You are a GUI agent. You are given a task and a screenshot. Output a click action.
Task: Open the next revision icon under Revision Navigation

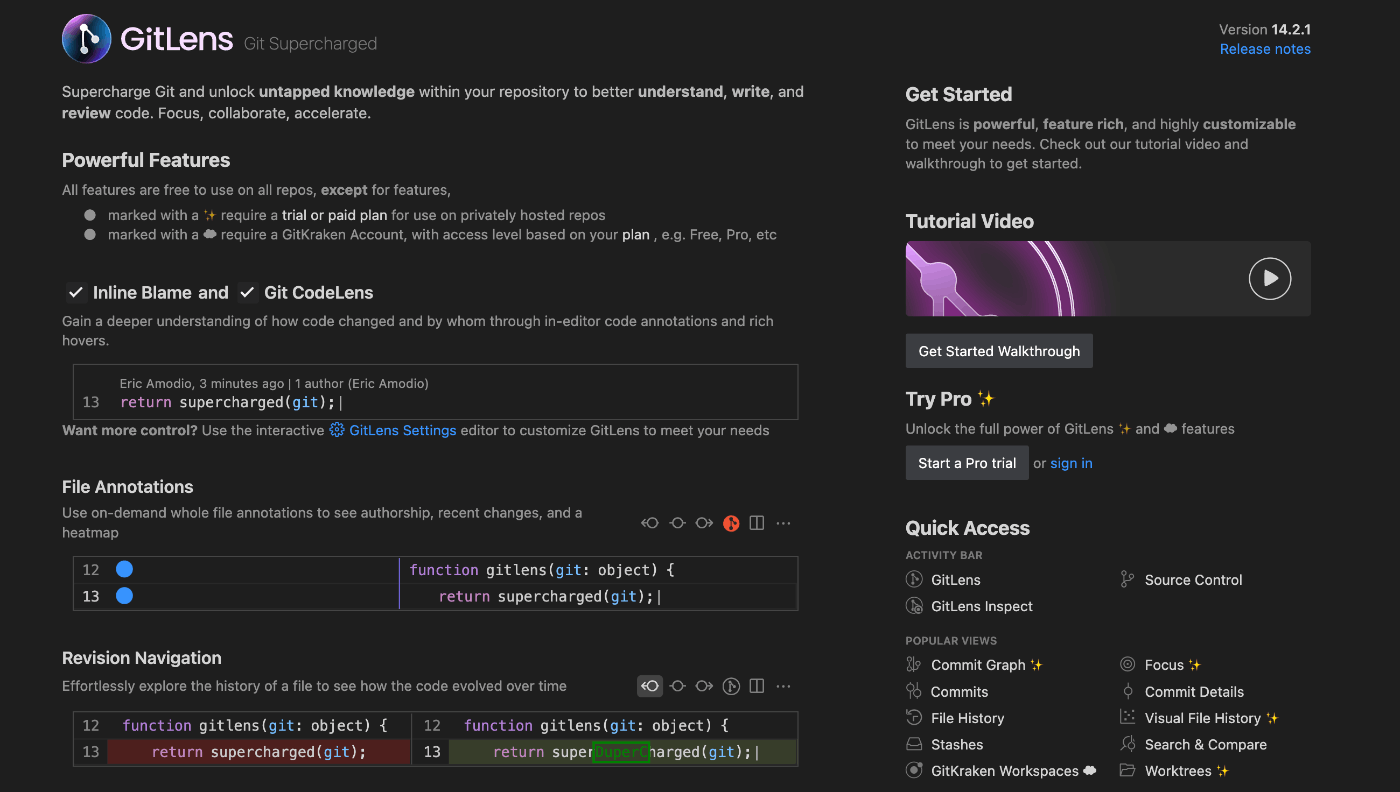point(704,686)
